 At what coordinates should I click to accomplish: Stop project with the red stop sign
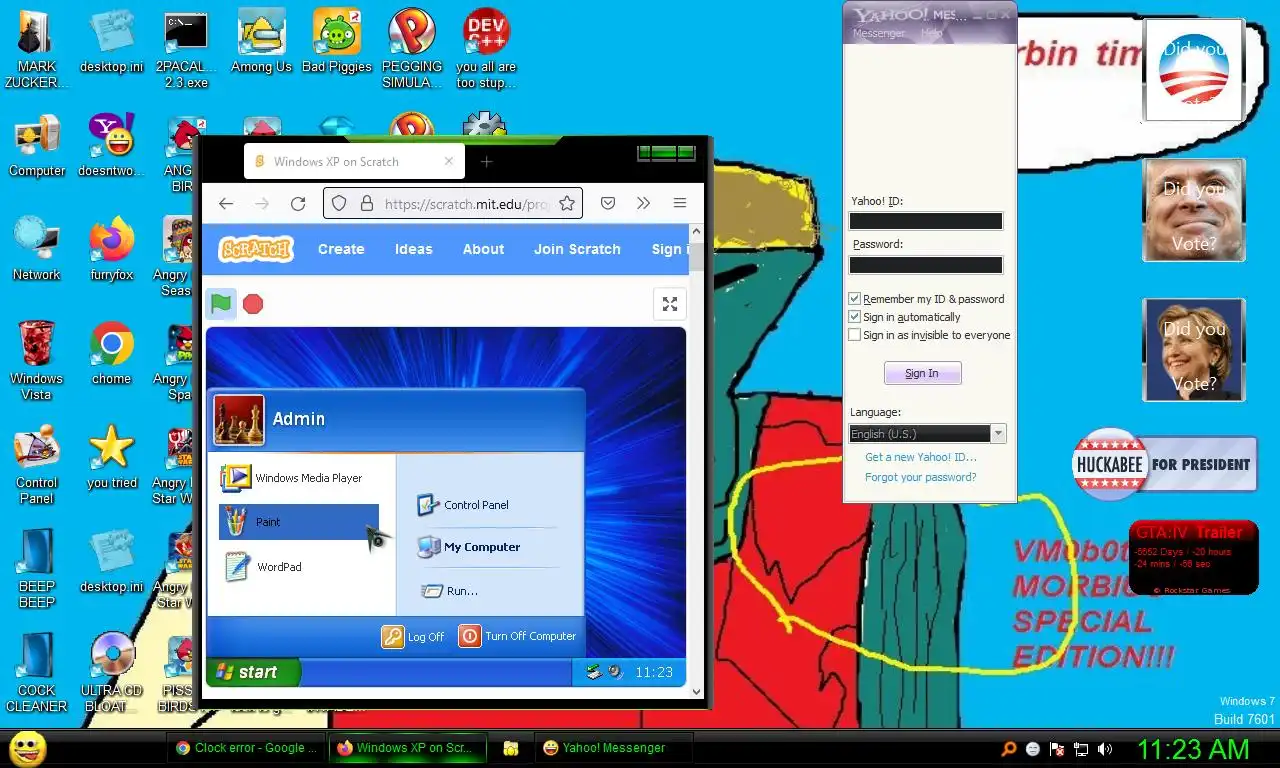pos(253,303)
